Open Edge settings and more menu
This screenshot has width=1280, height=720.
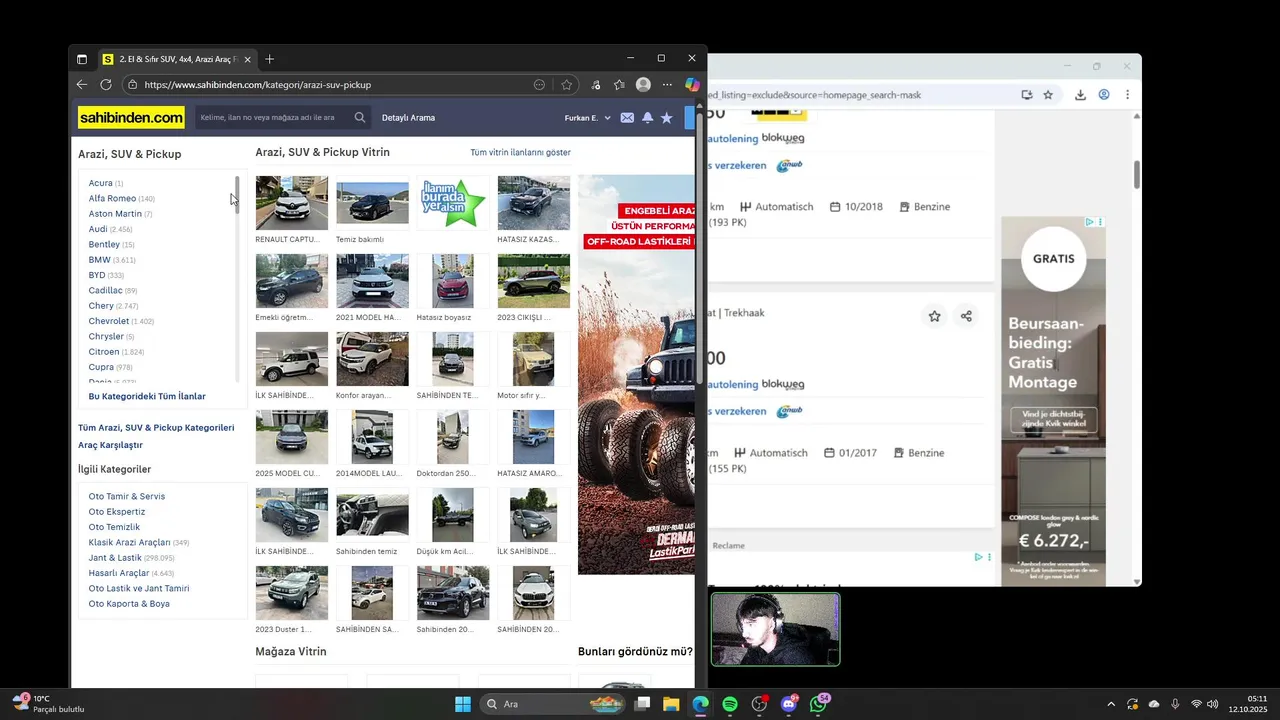click(667, 85)
